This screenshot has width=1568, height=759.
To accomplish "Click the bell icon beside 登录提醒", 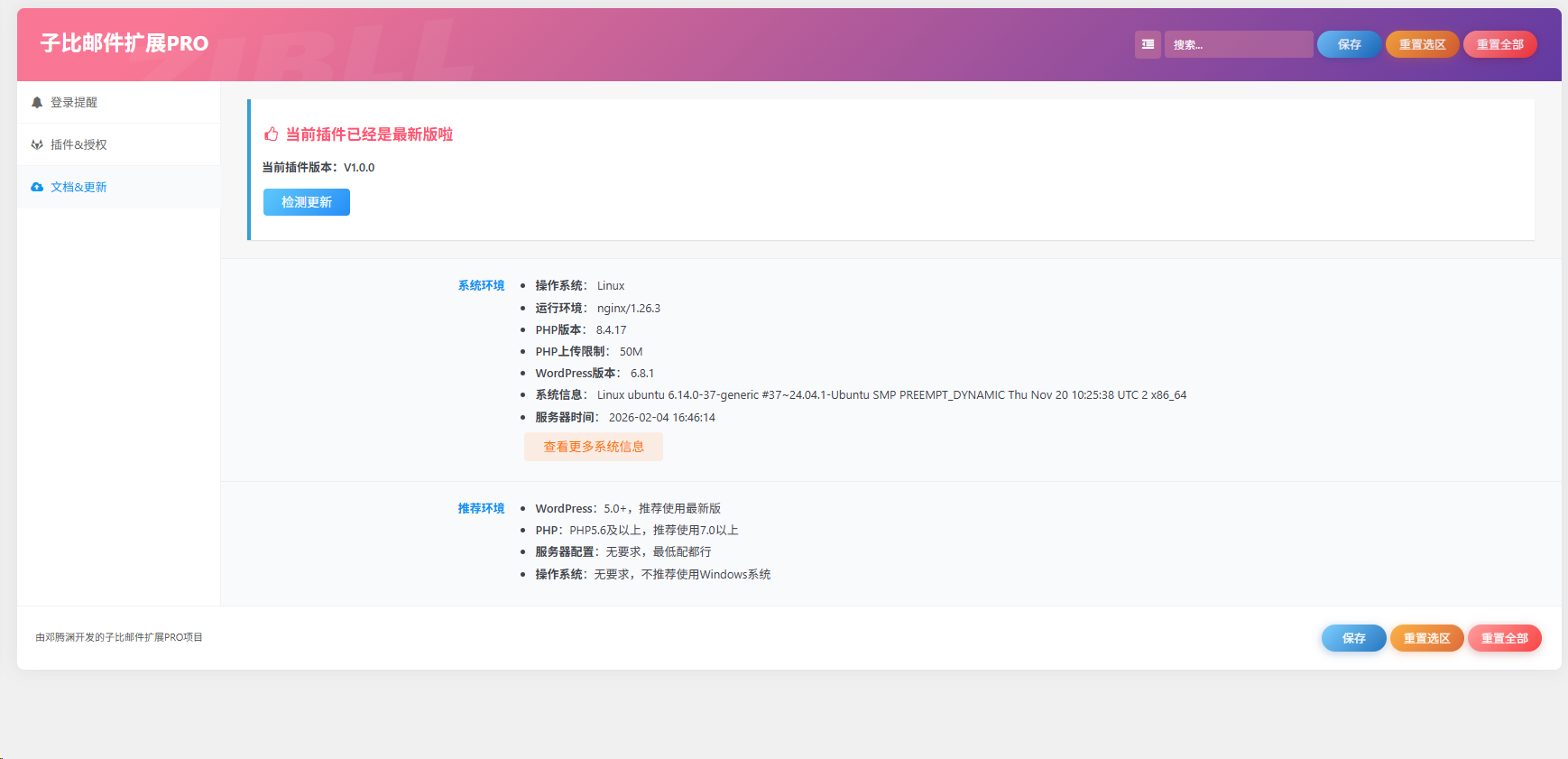I will tap(37, 103).
